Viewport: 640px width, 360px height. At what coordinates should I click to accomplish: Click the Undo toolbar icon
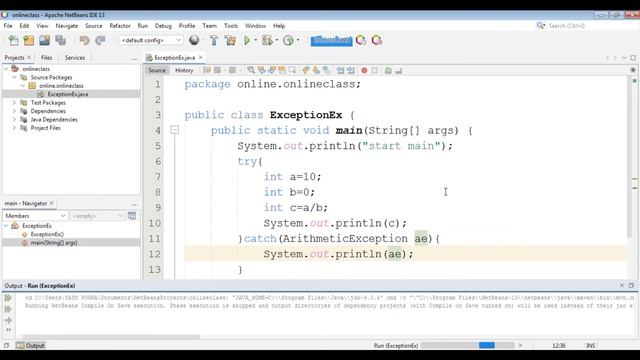point(84,40)
